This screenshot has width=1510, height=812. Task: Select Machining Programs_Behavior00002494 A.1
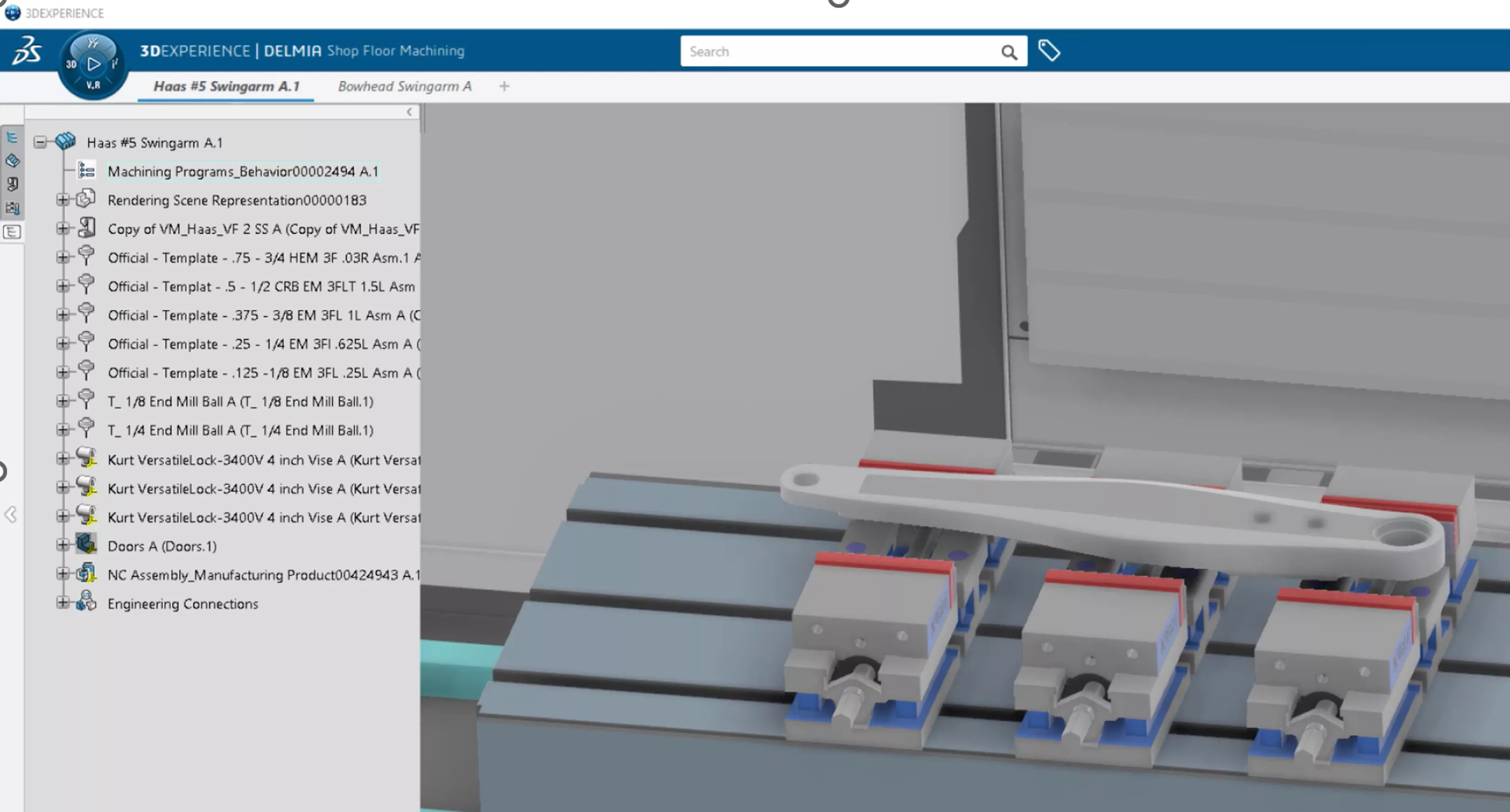pos(243,172)
